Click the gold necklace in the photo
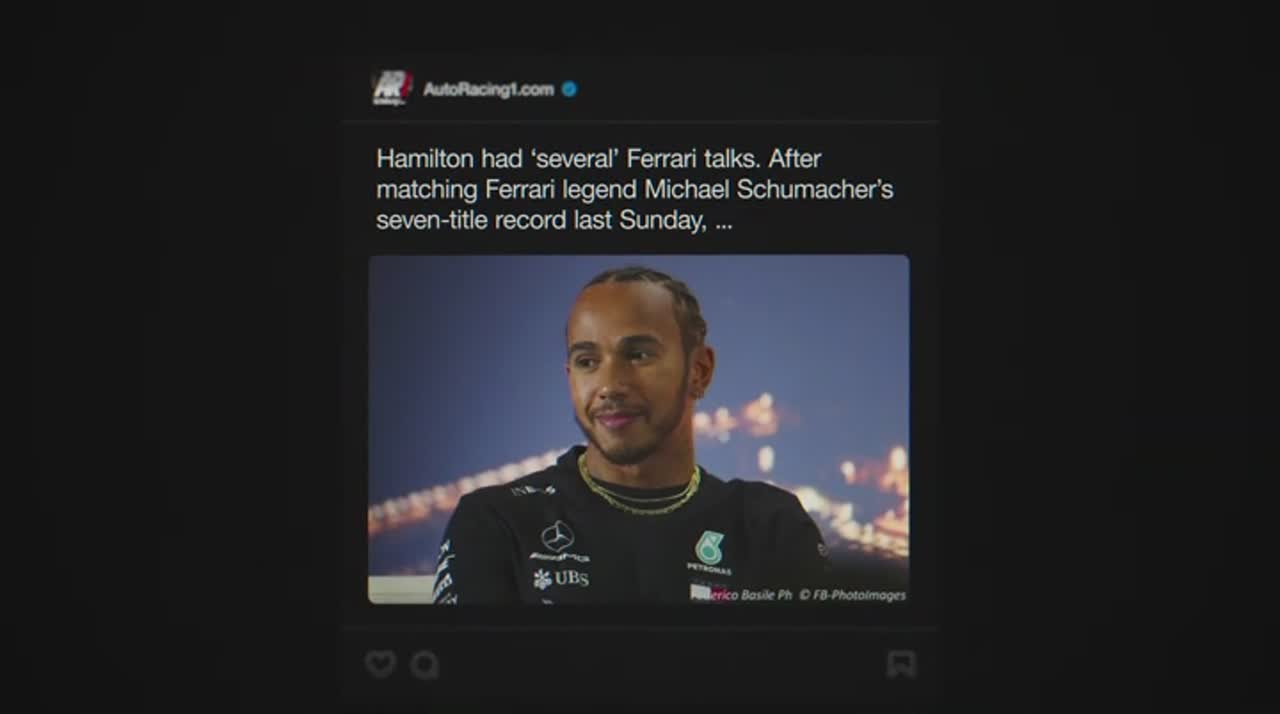1280x714 pixels. pos(640,492)
